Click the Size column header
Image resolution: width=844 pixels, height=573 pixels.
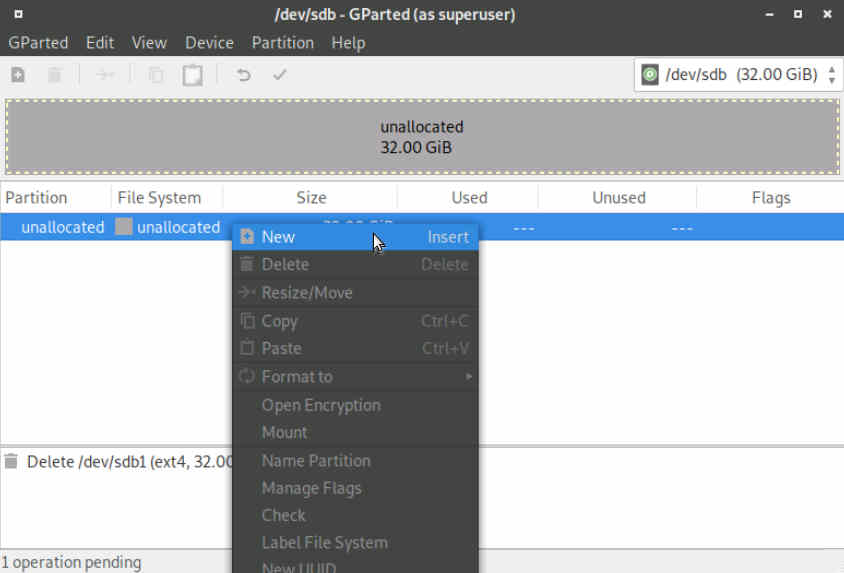311,197
